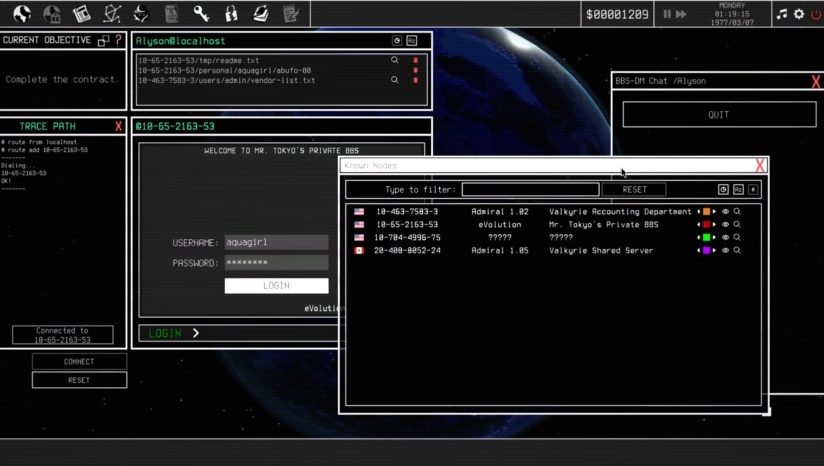The height and width of the screenshot is (466, 824).
Task: Open the music player note icon
Action: pos(782,14)
